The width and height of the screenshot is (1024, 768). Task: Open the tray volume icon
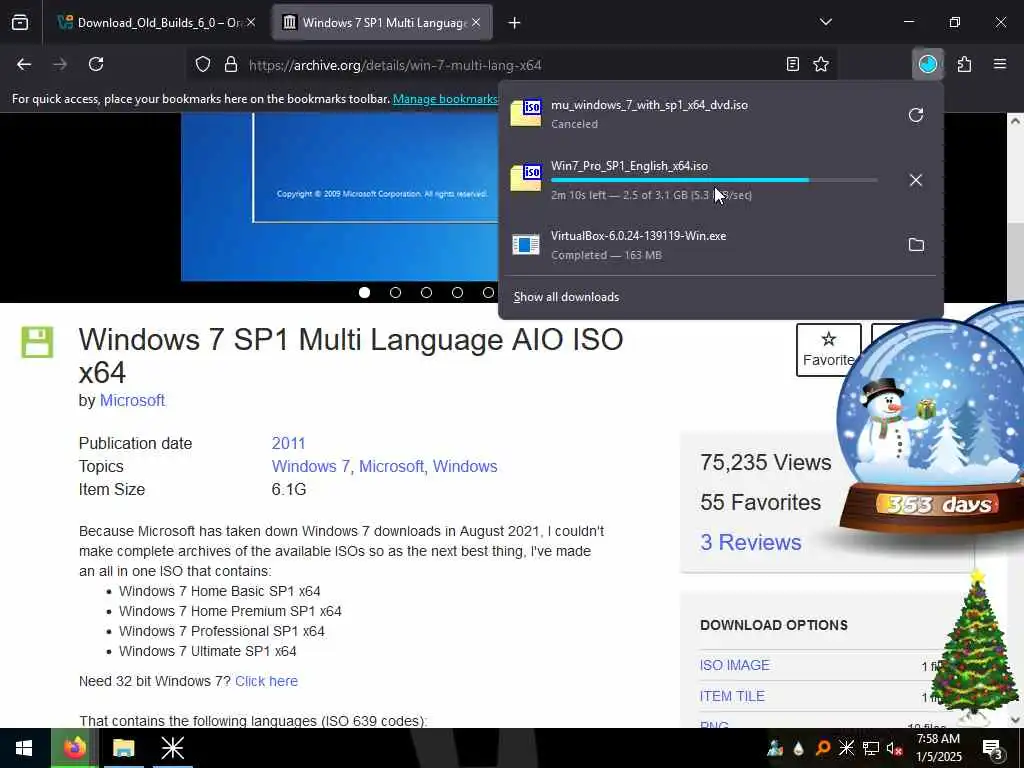tap(894, 748)
